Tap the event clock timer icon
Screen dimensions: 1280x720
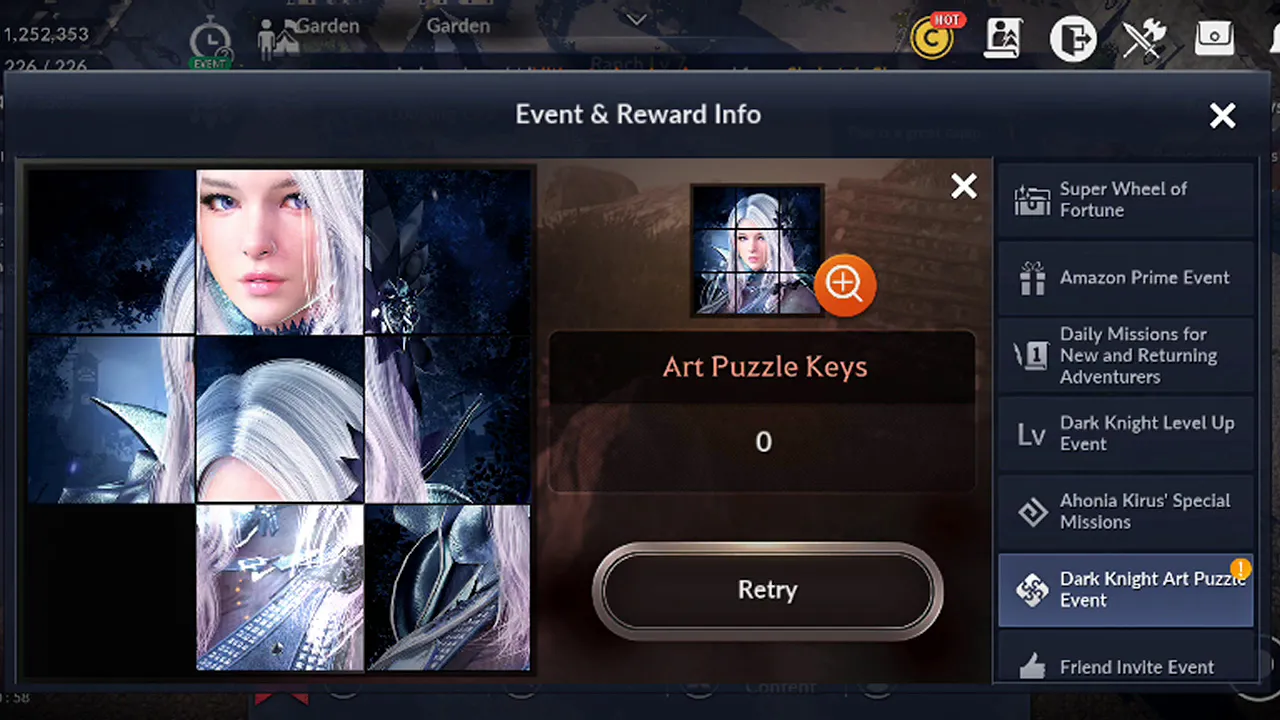[x=210, y=45]
